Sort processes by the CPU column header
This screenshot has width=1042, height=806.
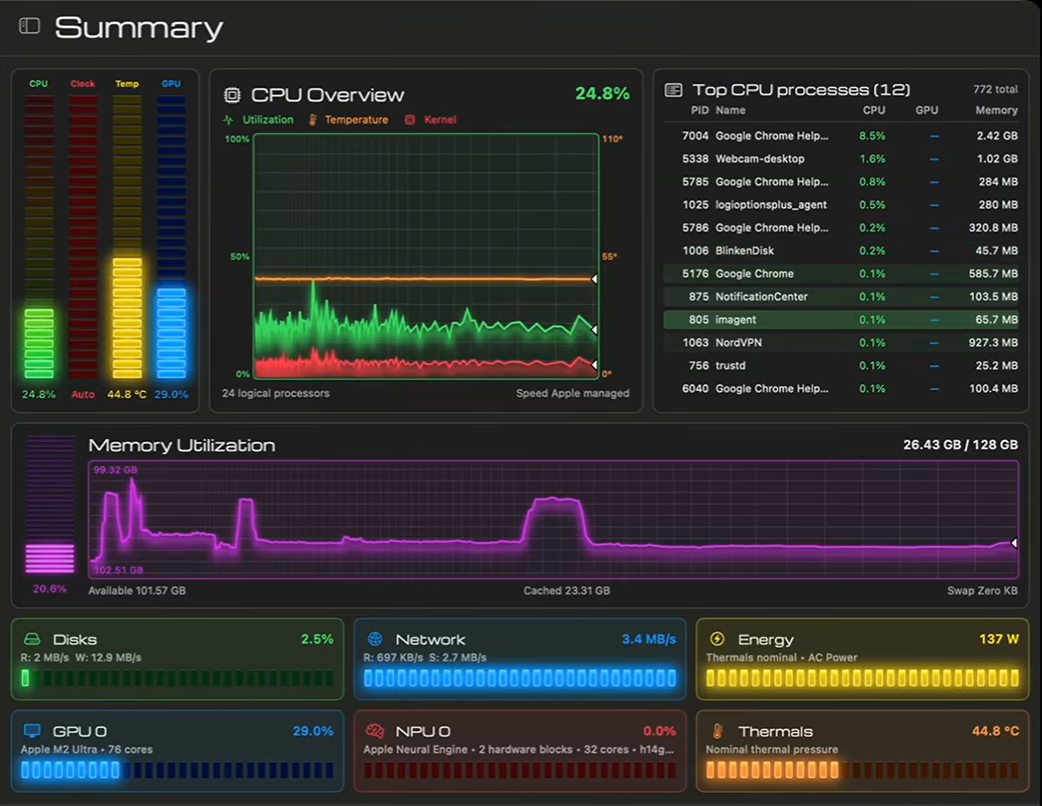click(x=873, y=110)
